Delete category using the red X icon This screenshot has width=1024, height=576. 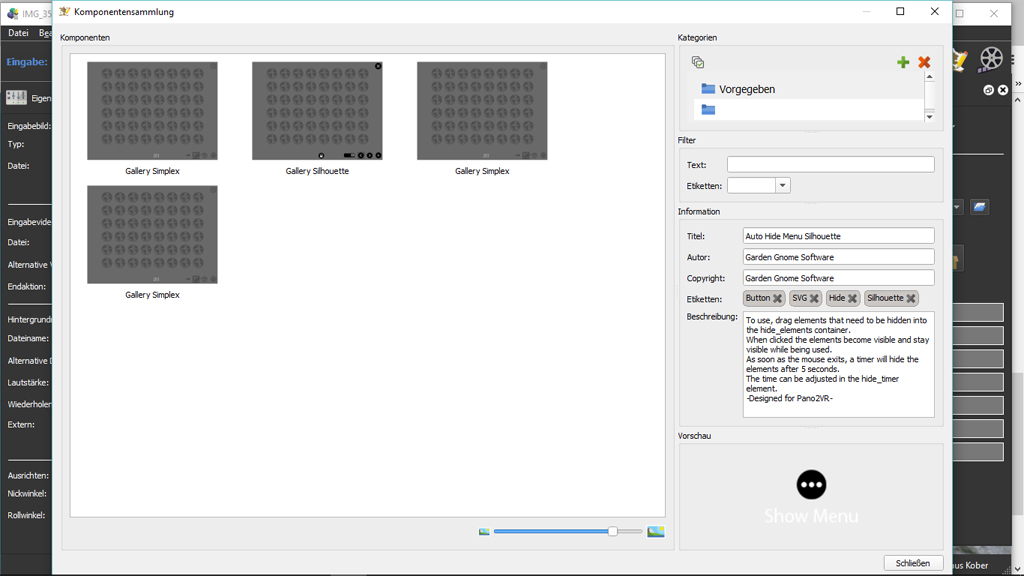(924, 62)
